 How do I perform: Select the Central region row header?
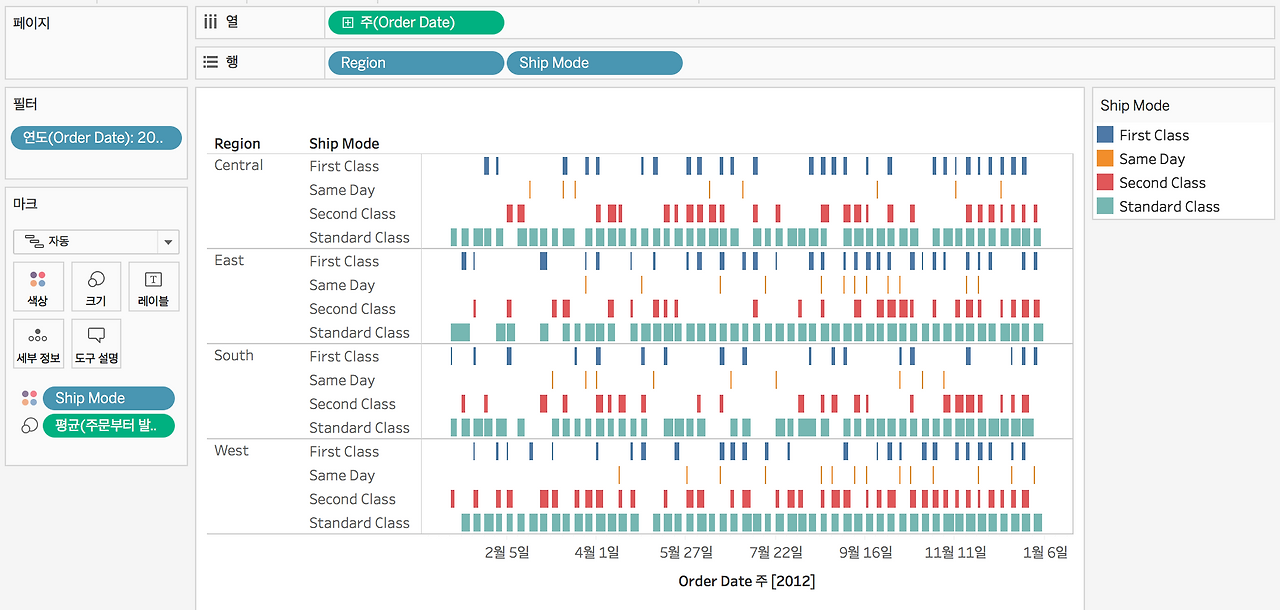click(x=239, y=165)
